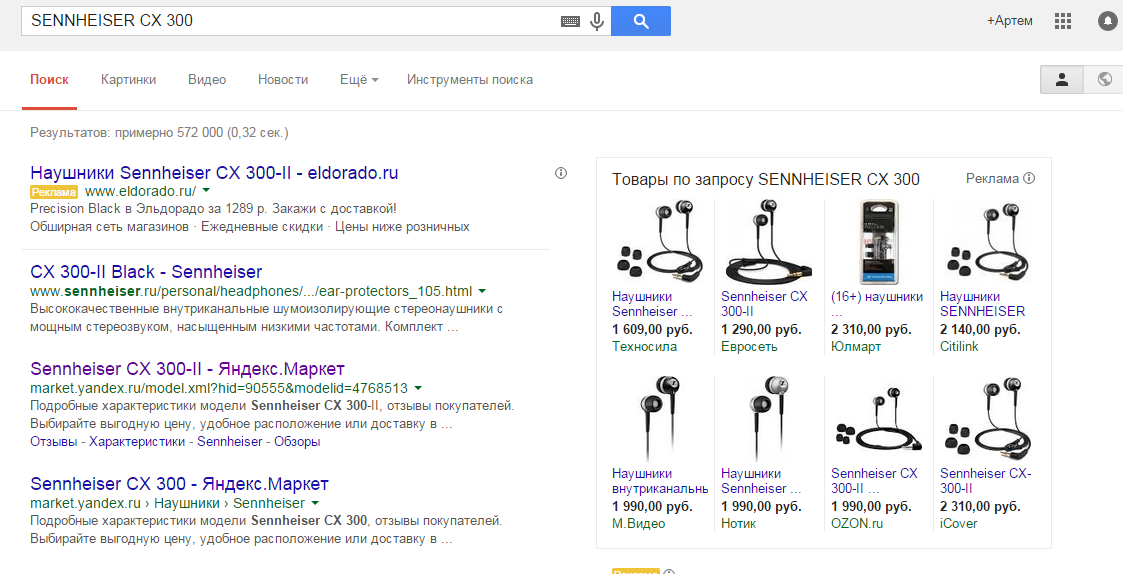Expand arrow after market.yandex.ru/model.xml URL
This screenshot has height=574, width=1123.
pos(418,389)
